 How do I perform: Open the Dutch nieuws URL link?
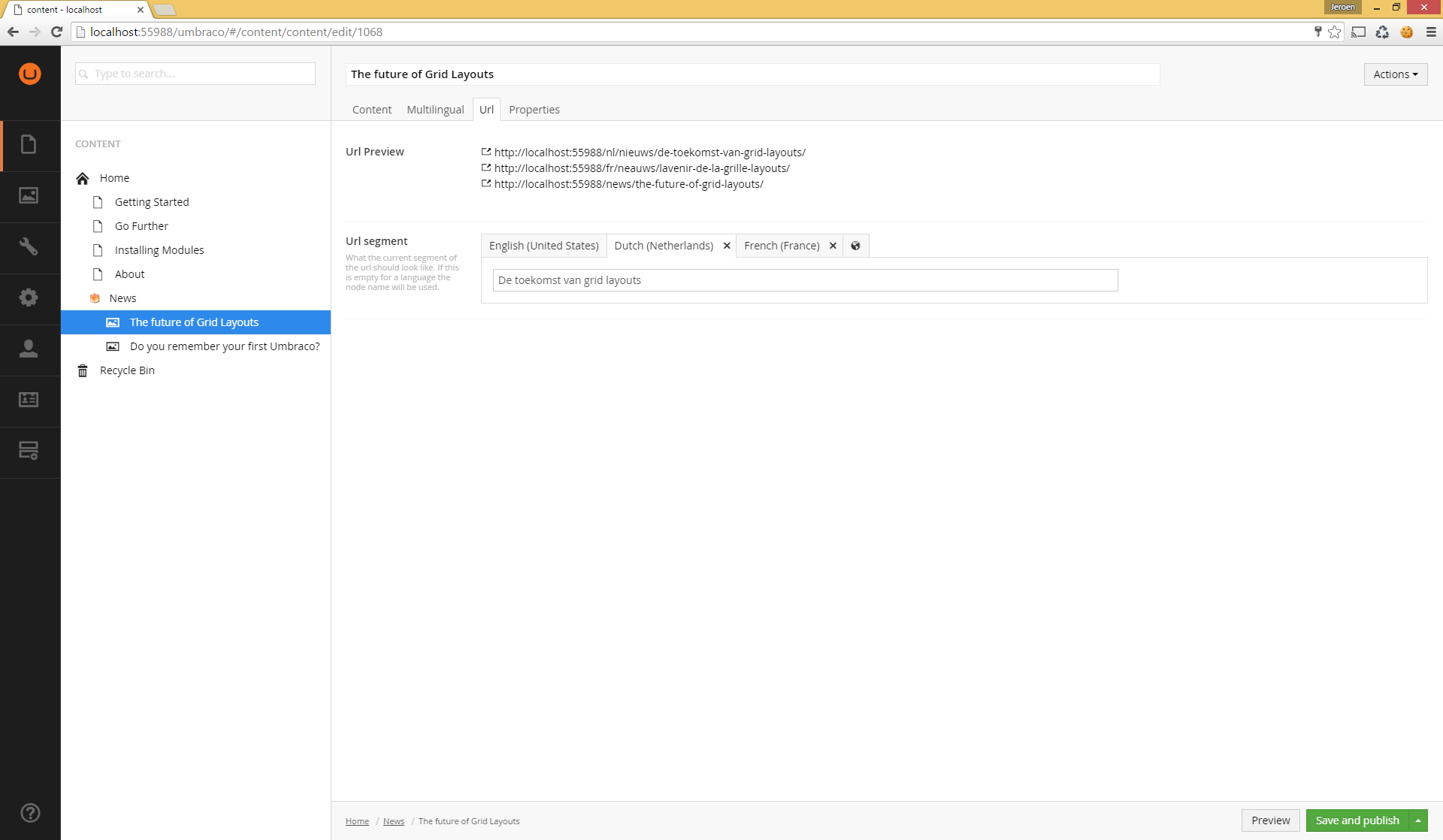click(x=649, y=152)
